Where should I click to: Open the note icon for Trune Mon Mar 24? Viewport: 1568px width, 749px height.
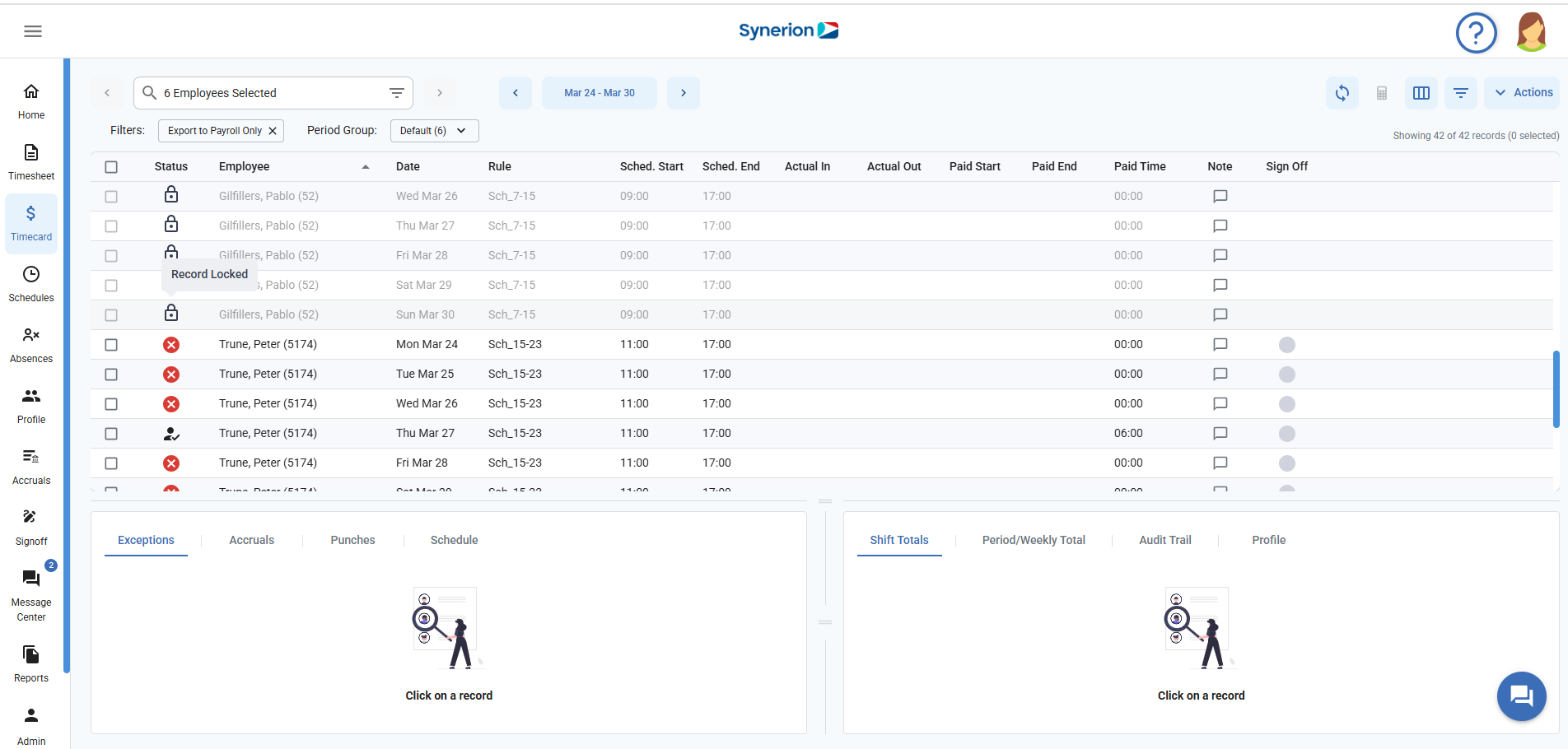pos(1220,344)
